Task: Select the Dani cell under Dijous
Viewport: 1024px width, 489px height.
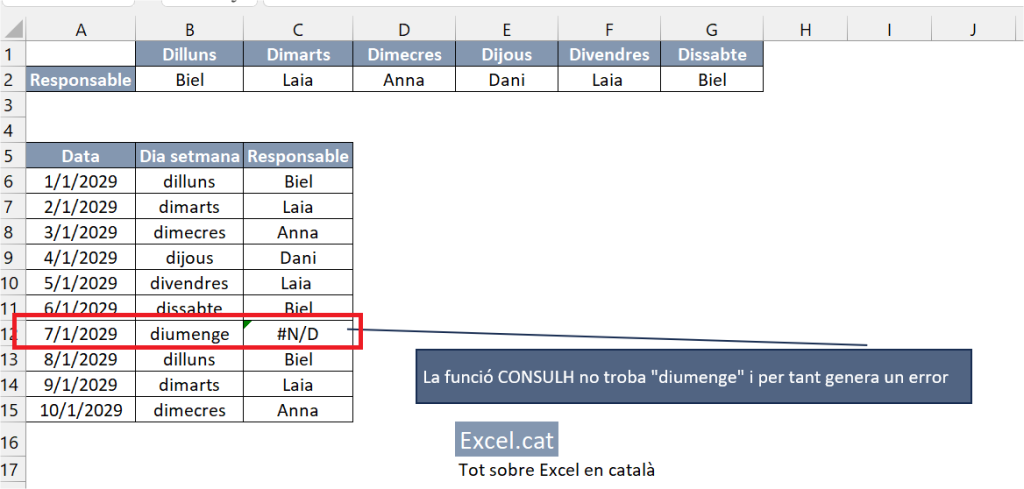Action: pyautogui.click(x=506, y=80)
